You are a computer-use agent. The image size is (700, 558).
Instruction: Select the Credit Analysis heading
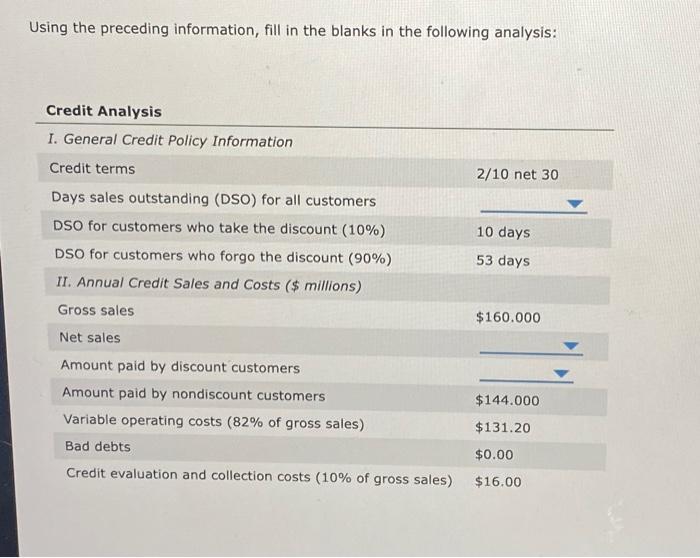click(104, 111)
